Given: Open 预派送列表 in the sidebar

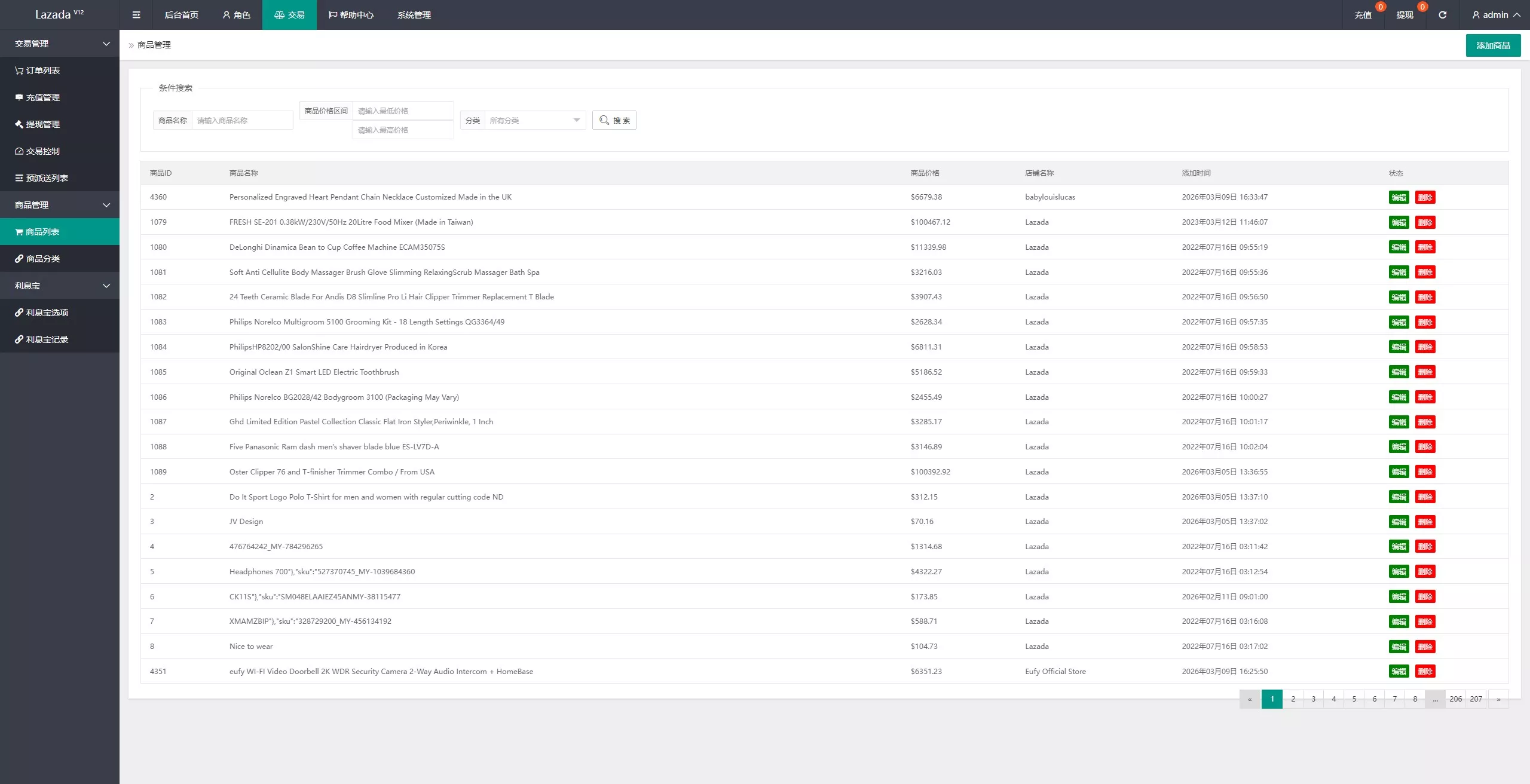Looking at the screenshot, I should pos(60,178).
